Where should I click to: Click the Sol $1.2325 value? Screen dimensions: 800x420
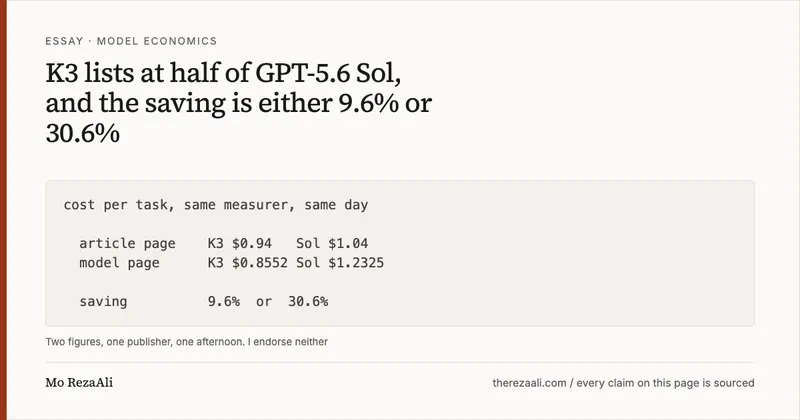coord(340,263)
